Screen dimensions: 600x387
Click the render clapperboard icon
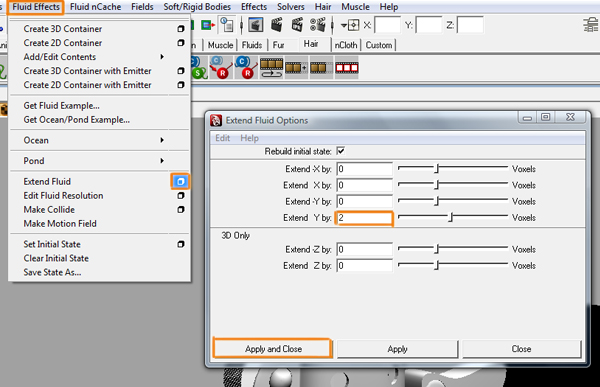point(277,25)
